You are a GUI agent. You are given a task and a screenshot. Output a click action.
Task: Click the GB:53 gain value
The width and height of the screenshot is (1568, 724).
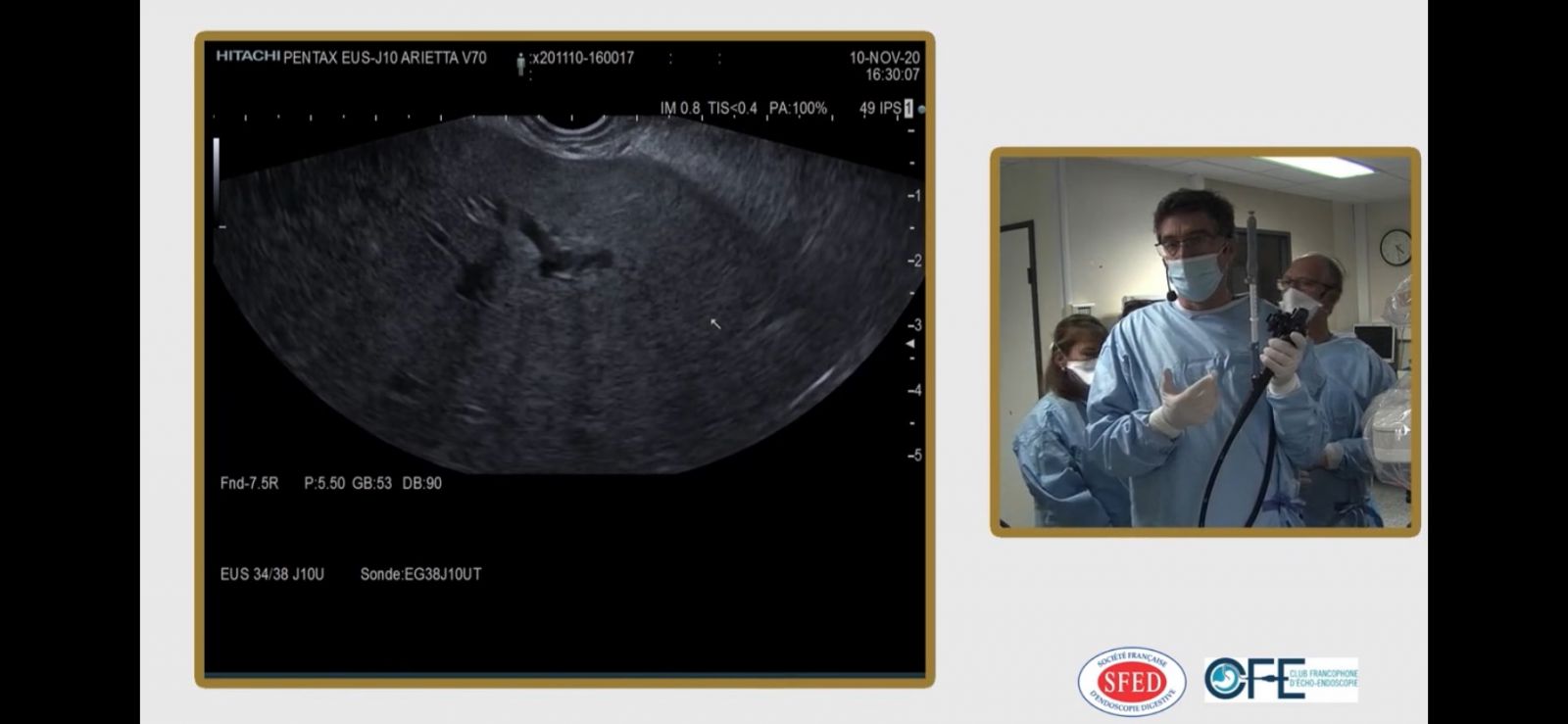[371, 483]
